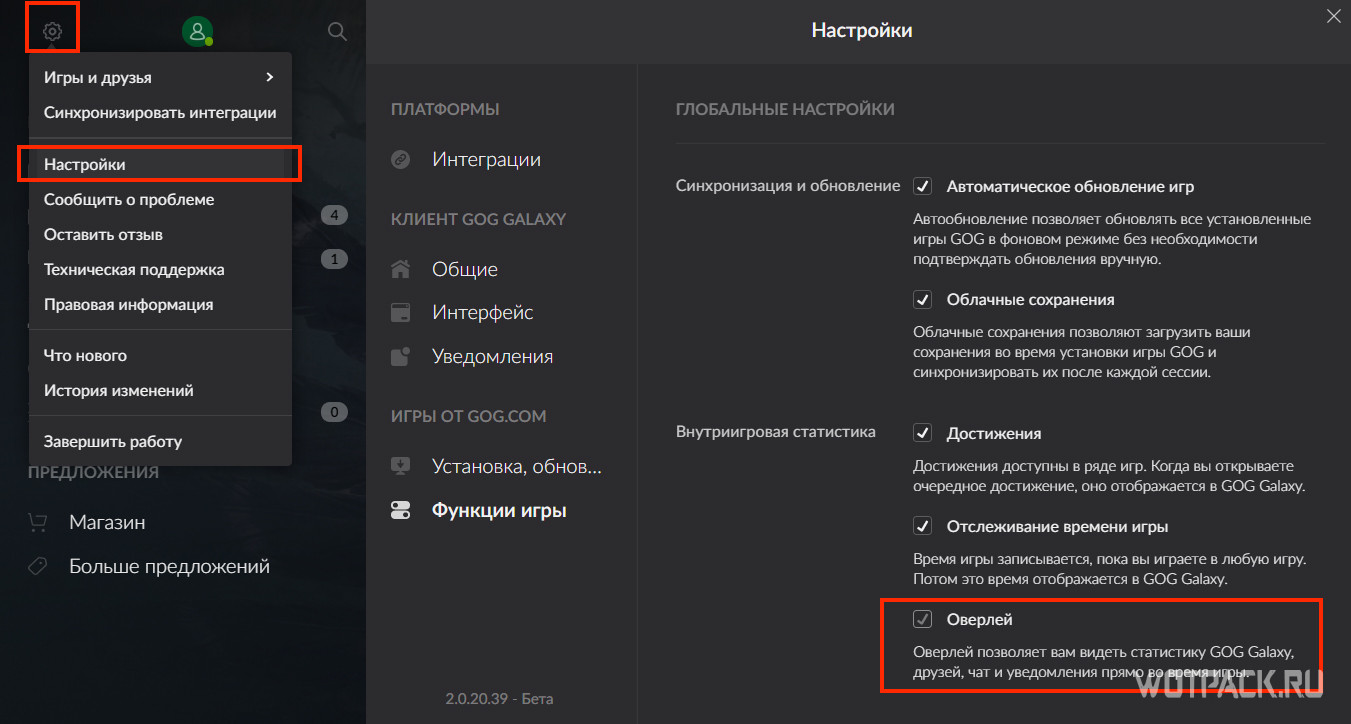Toggle Облачные сохранения checkbox
The width and height of the screenshot is (1351, 724).
(923, 299)
